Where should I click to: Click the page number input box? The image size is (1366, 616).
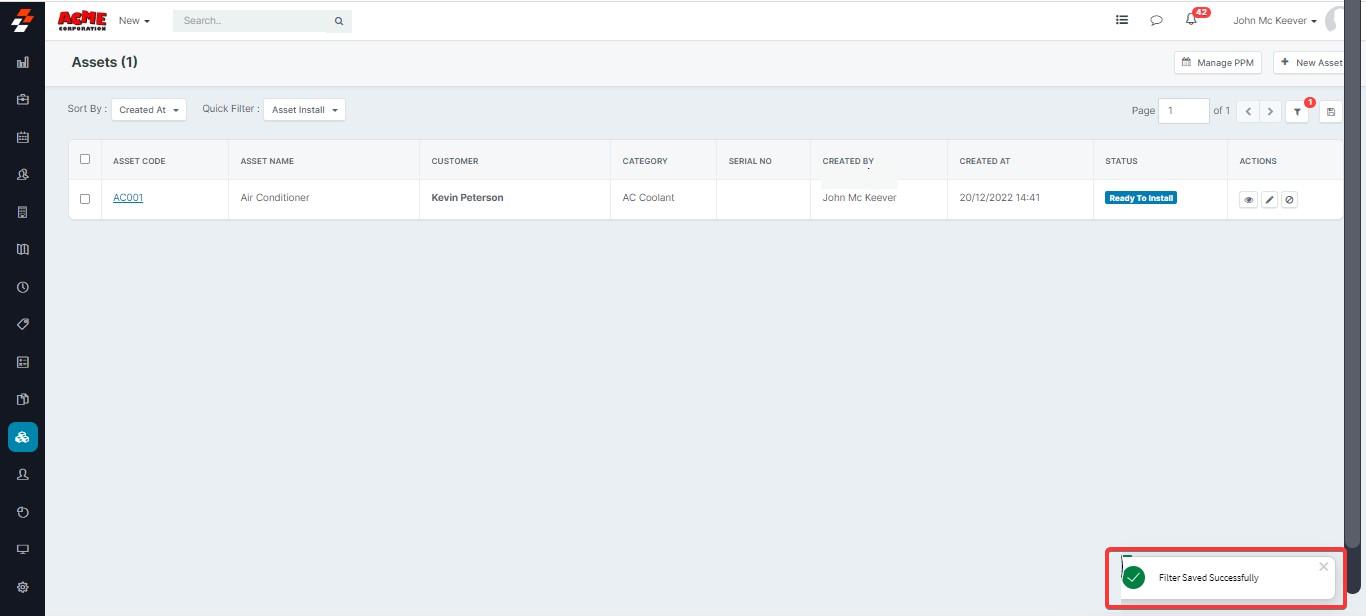pos(1184,111)
